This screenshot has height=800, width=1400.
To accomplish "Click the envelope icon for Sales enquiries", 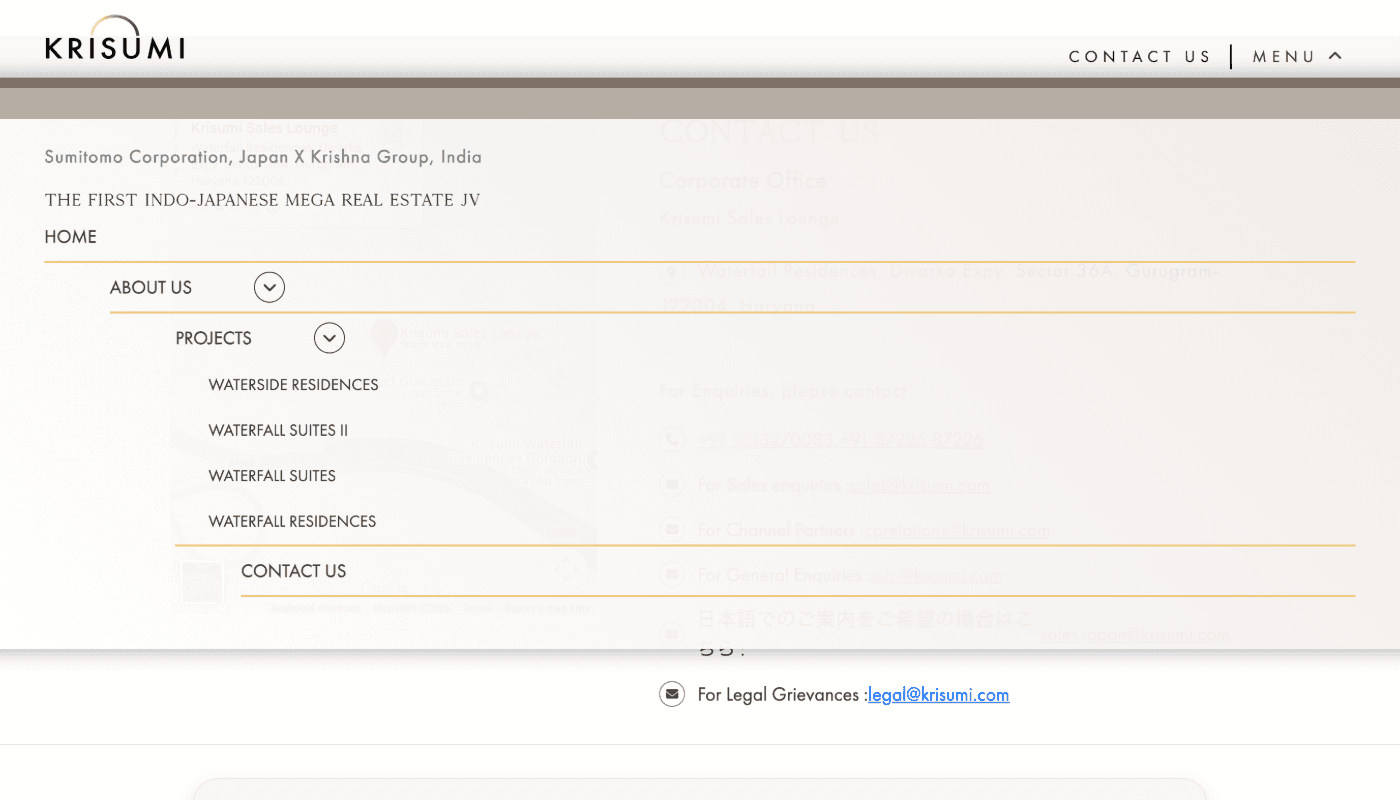I will pos(671,484).
